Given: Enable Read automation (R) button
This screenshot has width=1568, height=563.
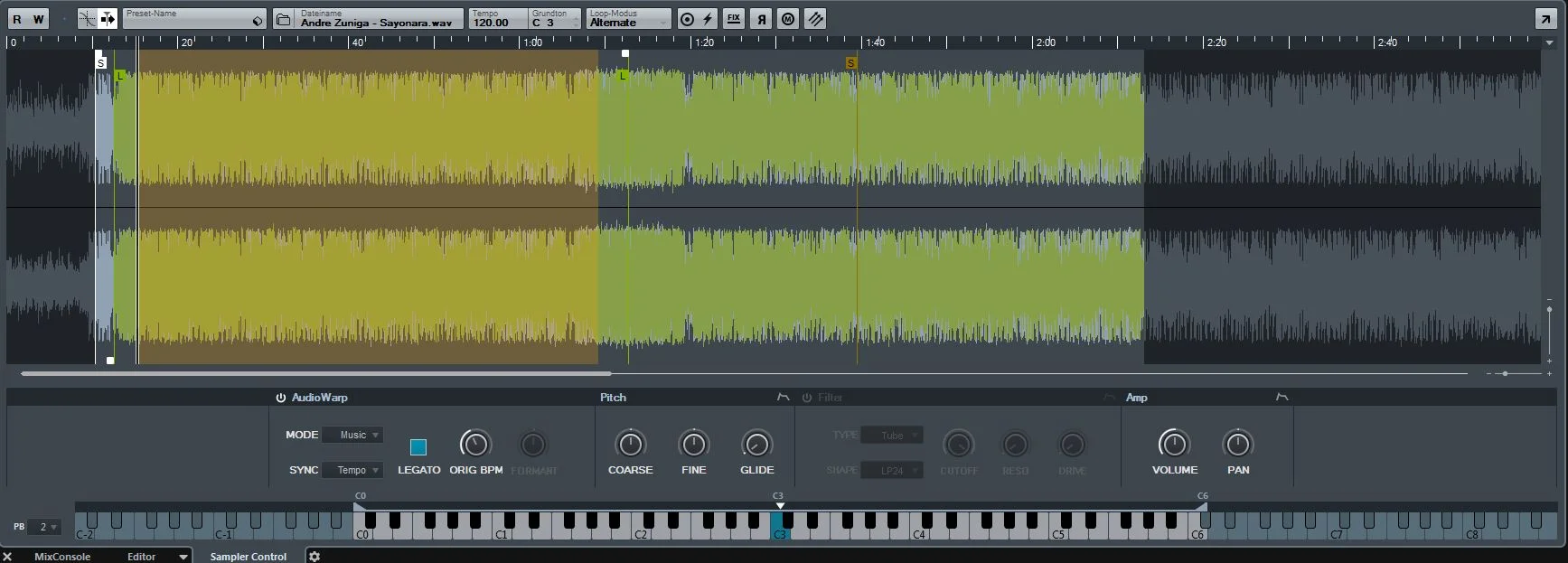Looking at the screenshot, I should pyautogui.click(x=16, y=19).
